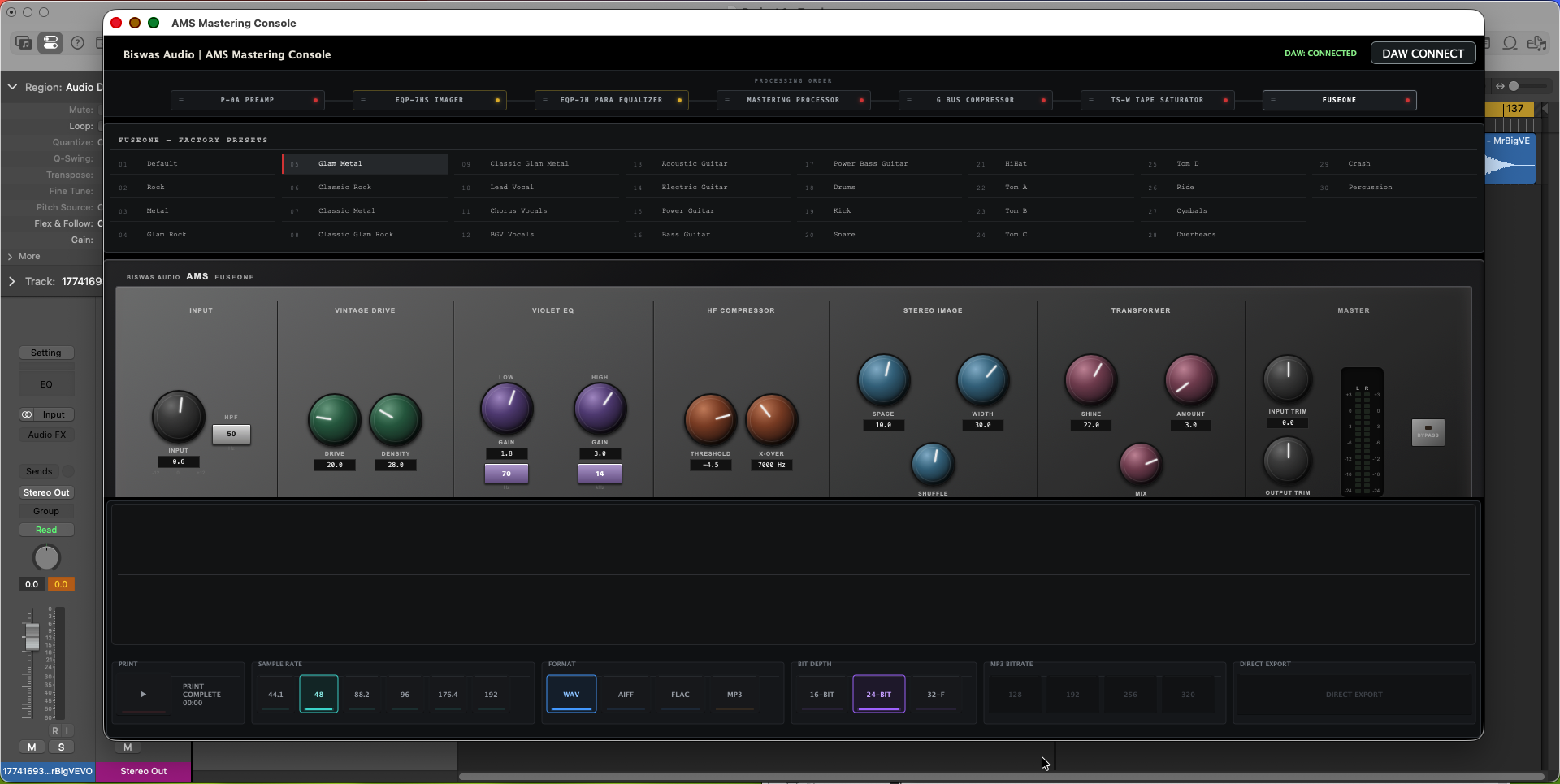Click the Transformer Shine knob
The width and height of the screenshot is (1560, 784).
click(1090, 379)
